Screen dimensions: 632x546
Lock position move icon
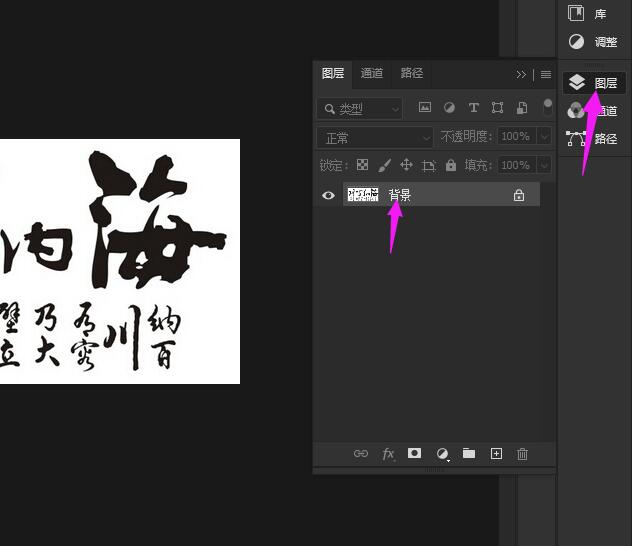pyautogui.click(x=406, y=165)
